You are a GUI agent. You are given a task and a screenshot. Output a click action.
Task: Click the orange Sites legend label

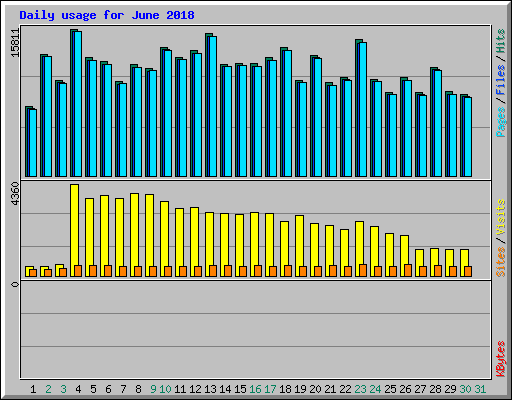tap(501, 262)
